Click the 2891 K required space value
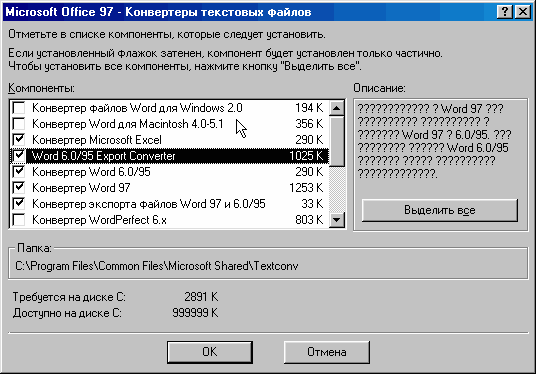 click(x=201, y=297)
